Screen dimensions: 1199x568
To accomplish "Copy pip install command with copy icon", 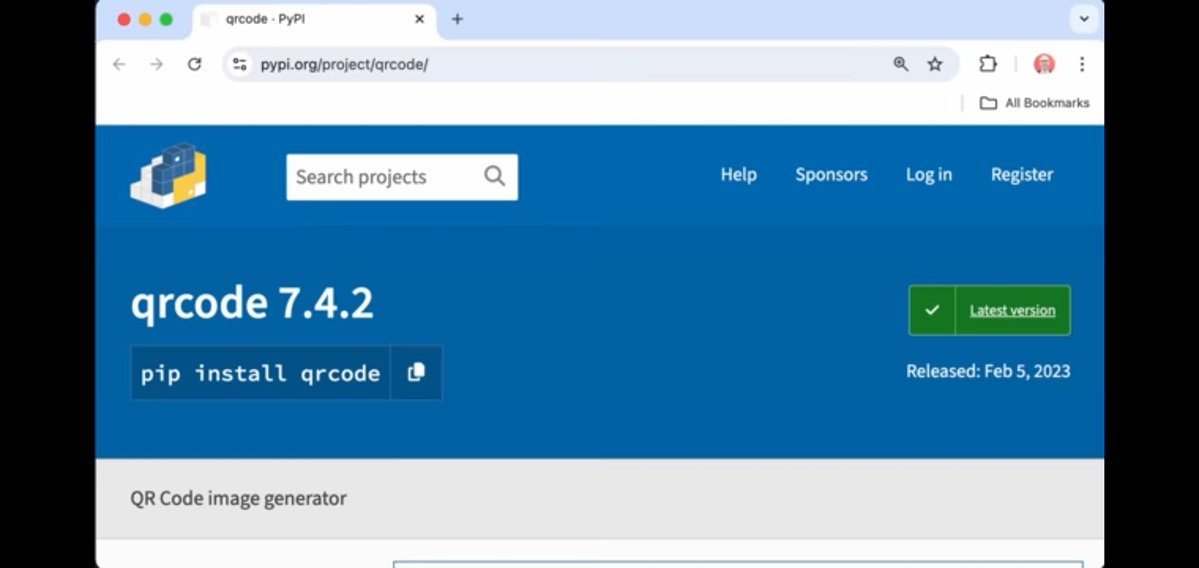I will point(416,372).
